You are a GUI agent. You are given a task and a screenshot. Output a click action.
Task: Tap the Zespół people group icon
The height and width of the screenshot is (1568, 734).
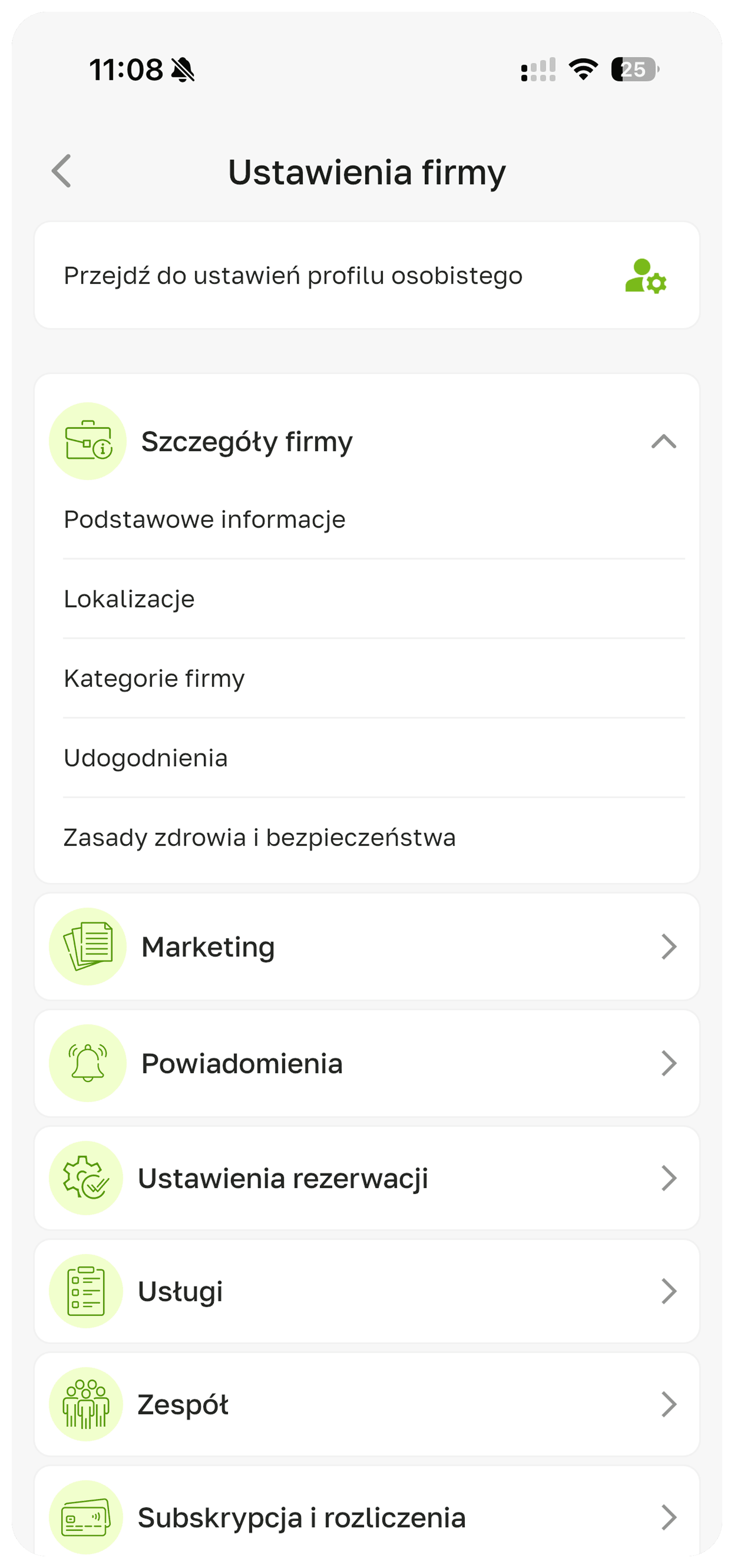pyautogui.click(x=86, y=1404)
